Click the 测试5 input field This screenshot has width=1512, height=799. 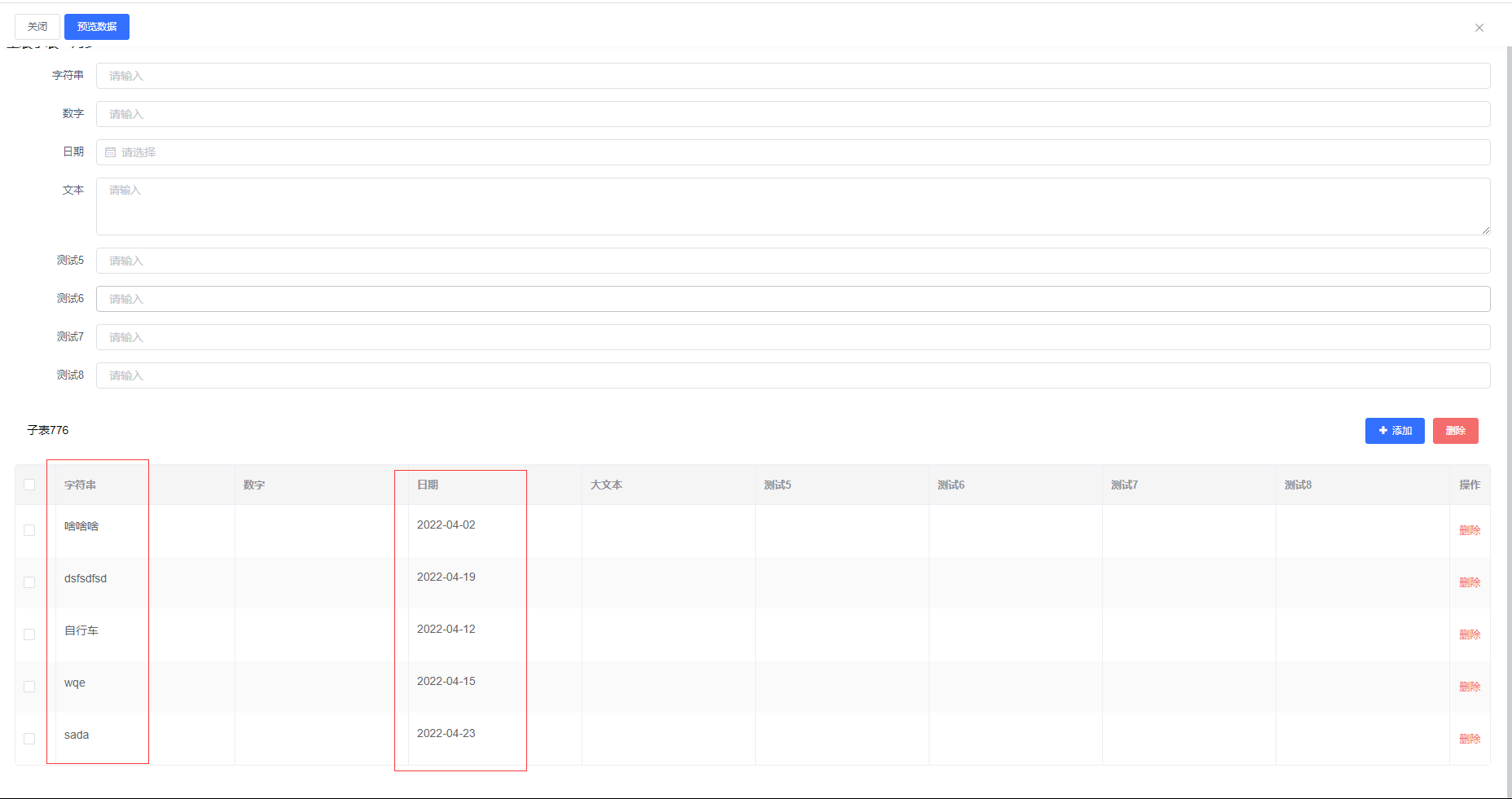pos(792,261)
